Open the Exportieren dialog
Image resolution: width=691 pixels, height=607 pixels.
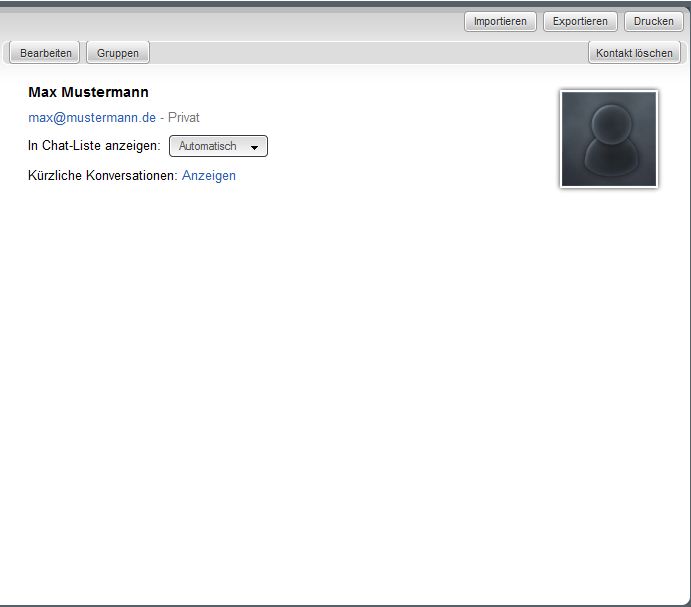click(580, 22)
